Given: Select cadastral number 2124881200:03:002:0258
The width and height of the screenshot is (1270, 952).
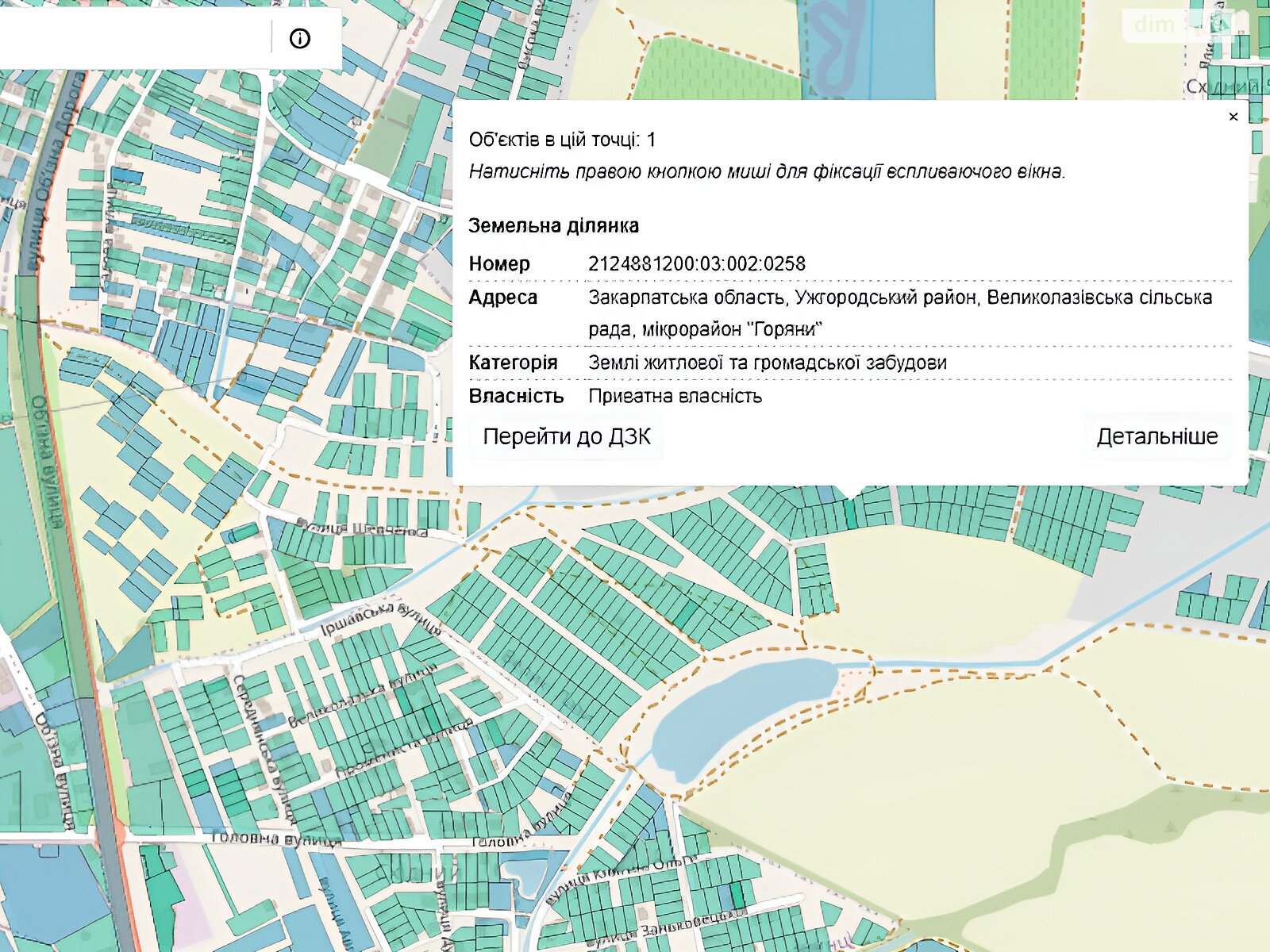Looking at the screenshot, I should [x=696, y=264].
